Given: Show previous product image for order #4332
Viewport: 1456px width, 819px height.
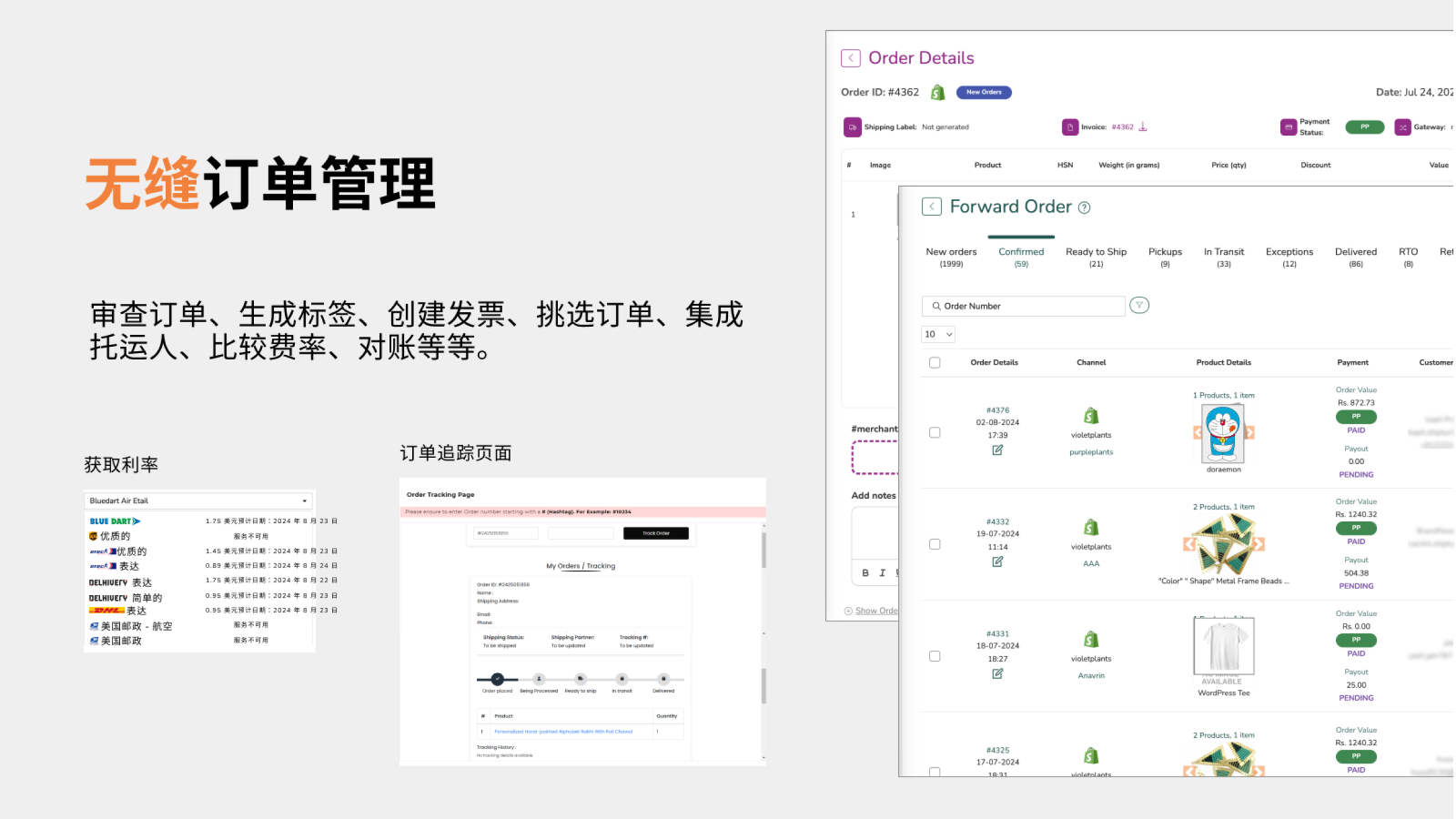Looking at the screenshot, I should 1189,544.
